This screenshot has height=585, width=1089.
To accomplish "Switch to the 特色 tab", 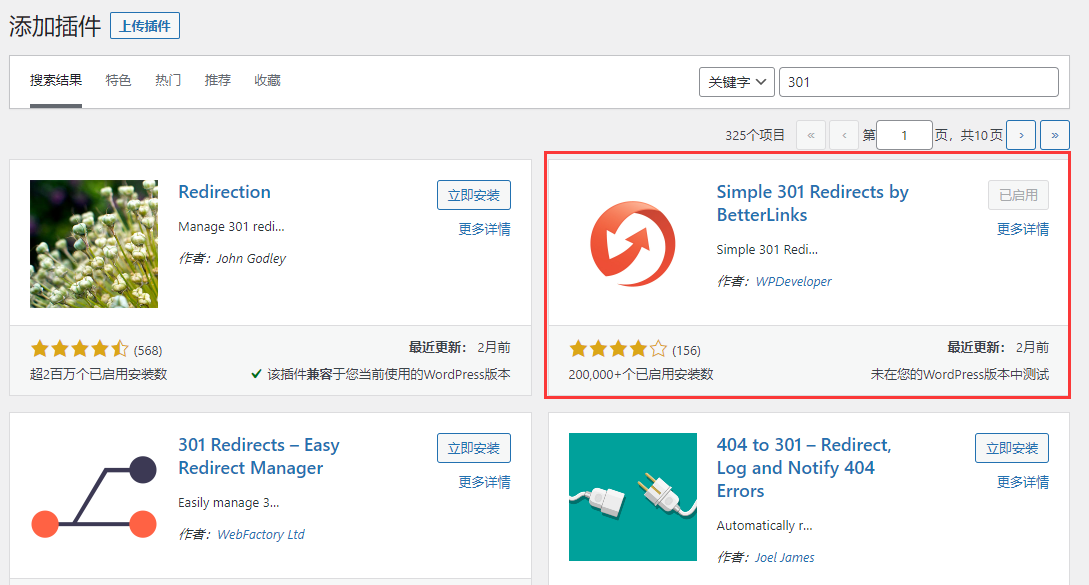I will [x=118, y=81].
